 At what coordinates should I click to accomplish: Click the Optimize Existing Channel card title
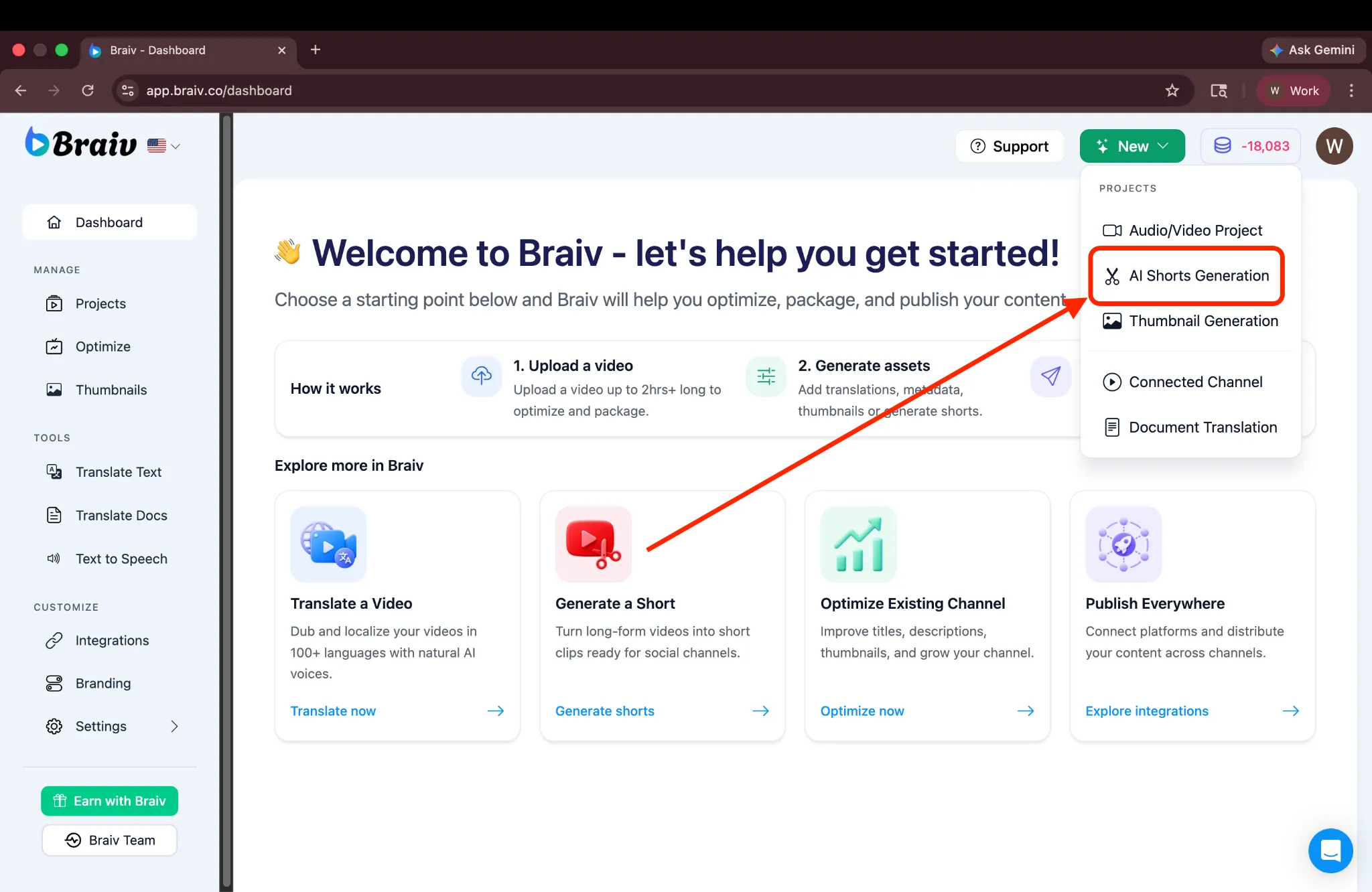(912, 603)
